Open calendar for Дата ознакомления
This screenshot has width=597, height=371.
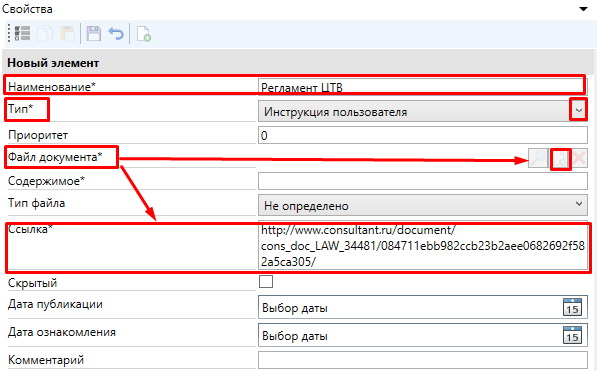click(572, 335)
